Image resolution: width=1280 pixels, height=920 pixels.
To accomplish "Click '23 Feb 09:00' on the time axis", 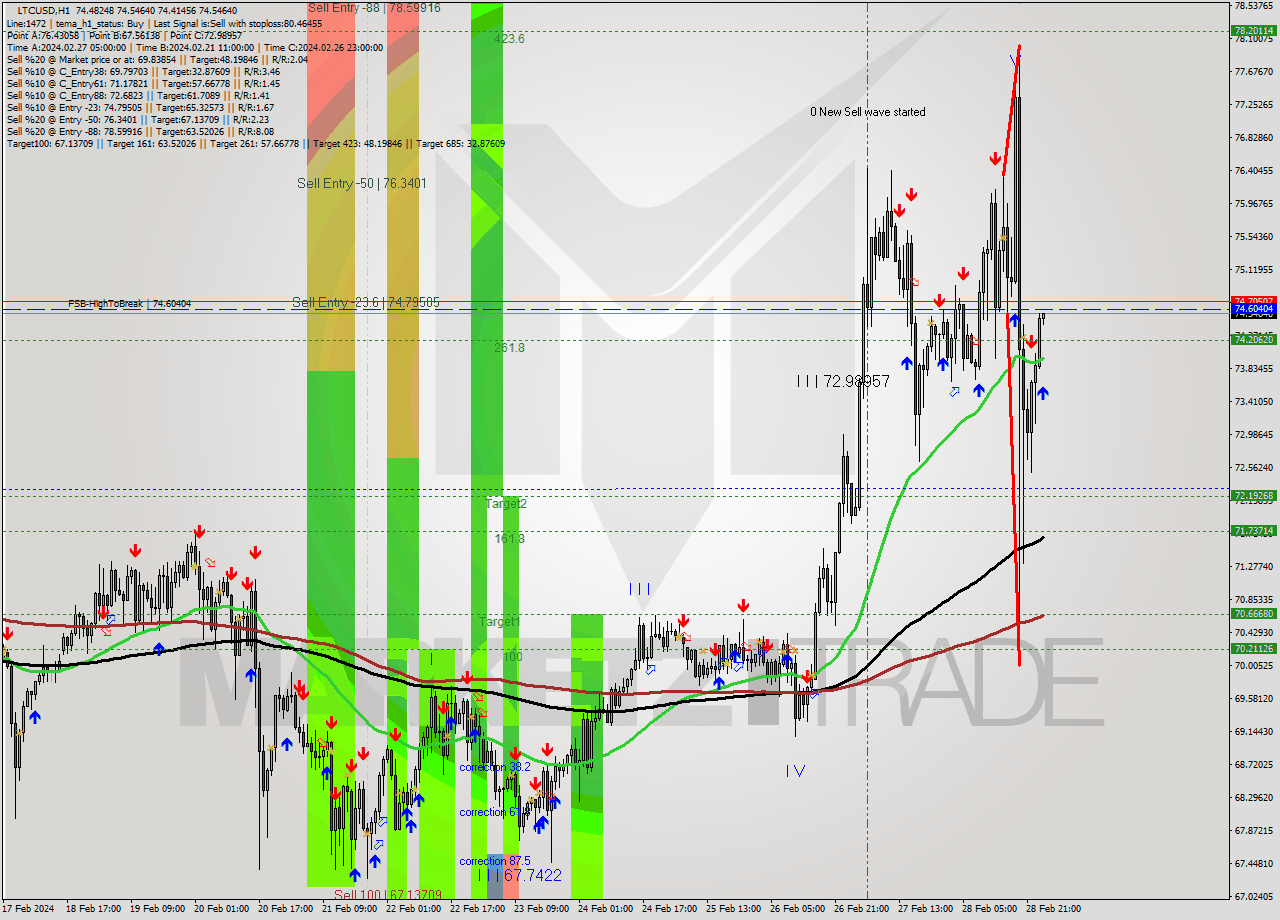I will [x=541, y=909].
